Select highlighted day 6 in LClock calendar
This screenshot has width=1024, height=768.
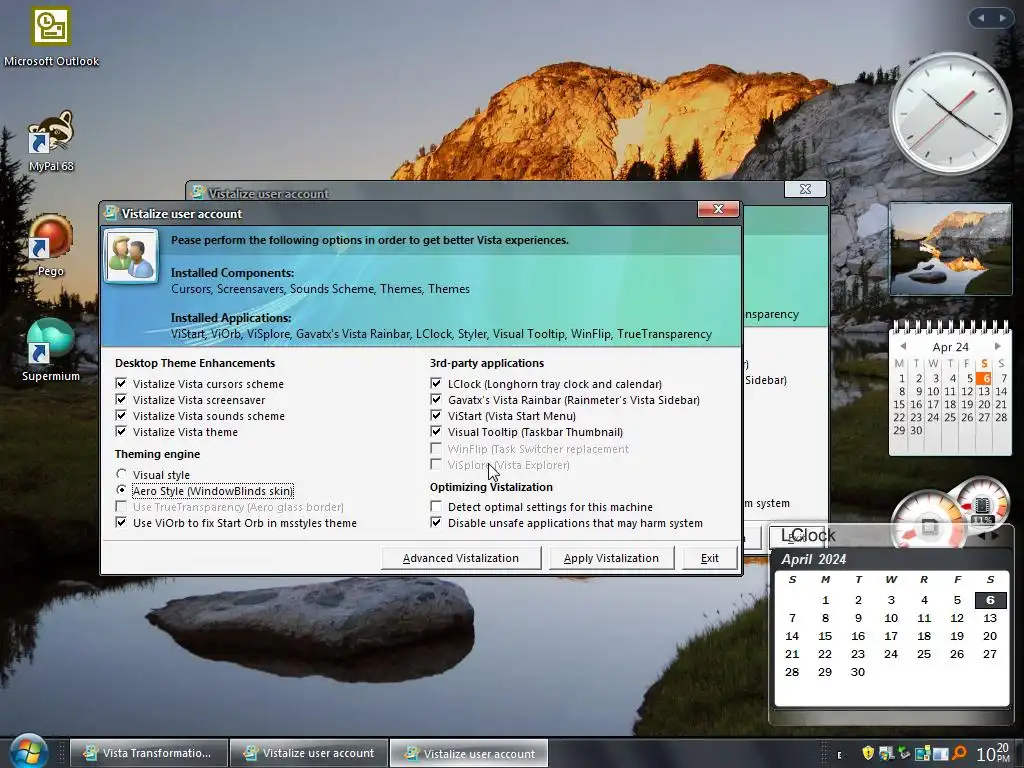click(990, 600)
